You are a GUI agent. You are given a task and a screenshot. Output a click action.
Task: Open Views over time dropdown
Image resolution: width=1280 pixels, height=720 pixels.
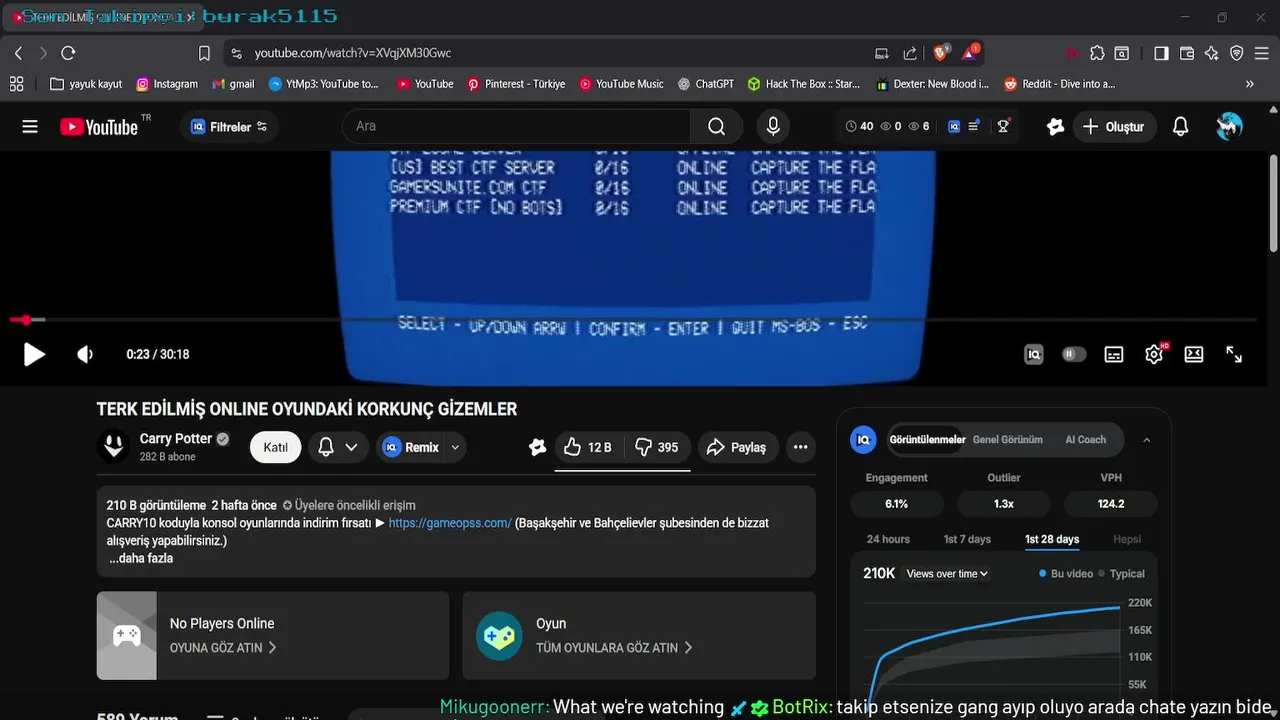pyautogui.click(x=947, y=574)
